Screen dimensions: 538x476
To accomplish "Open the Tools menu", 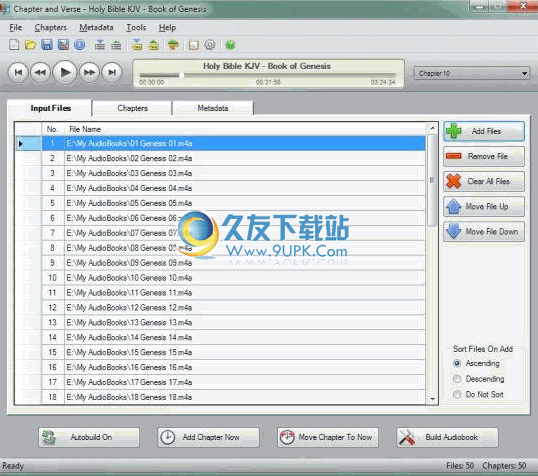I will 136,27.
